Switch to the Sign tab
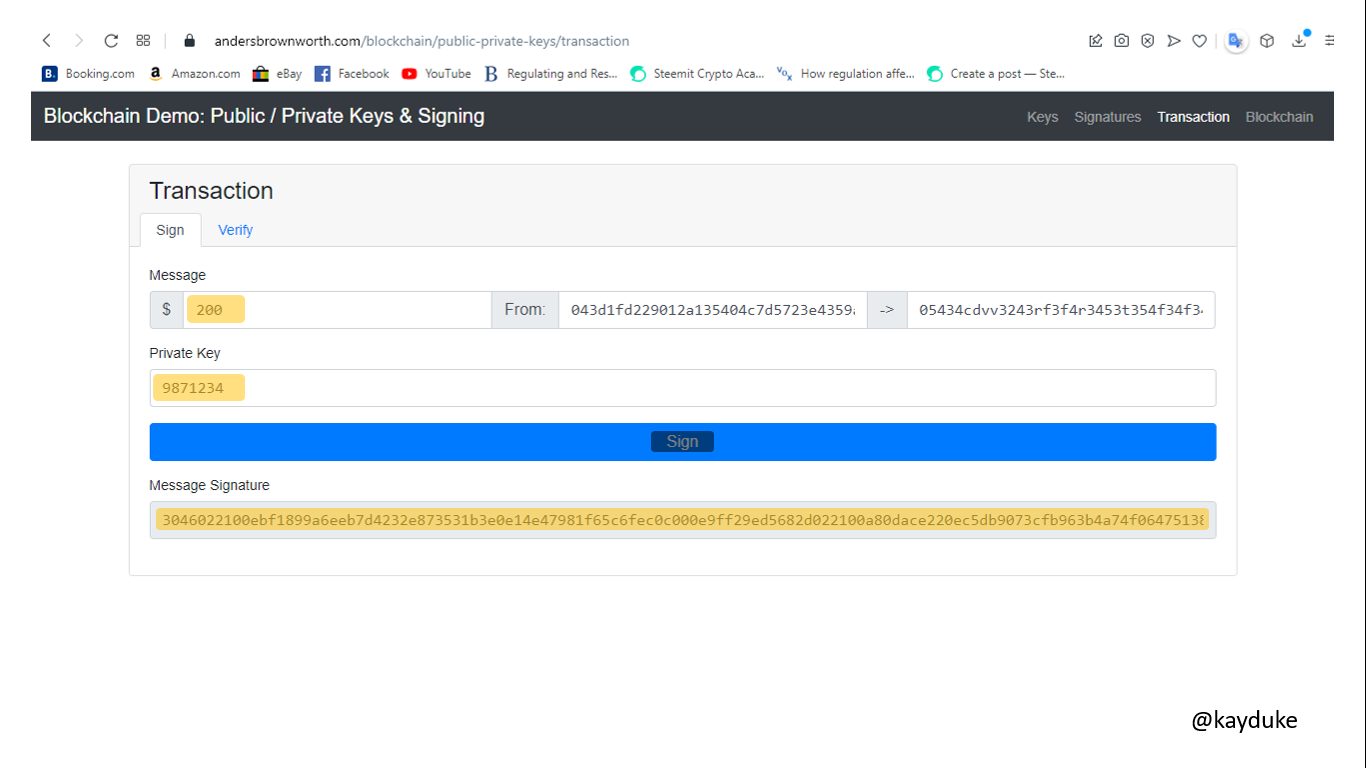Image resolution: width=1366 pixels, height=768 pixels. 170,230
